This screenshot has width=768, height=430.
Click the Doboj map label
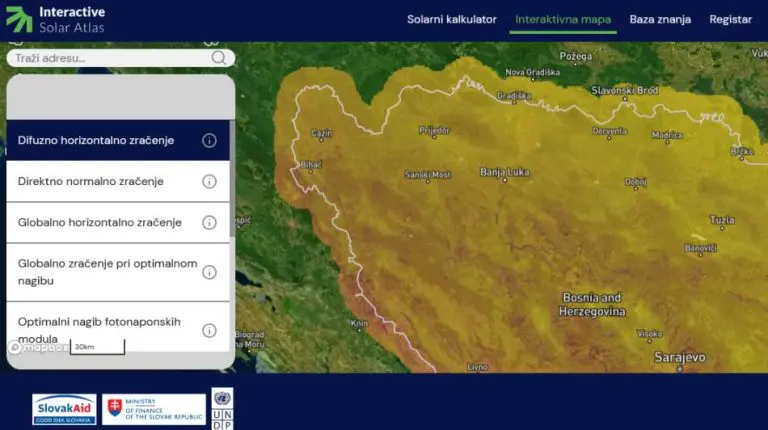click(636, 182)
